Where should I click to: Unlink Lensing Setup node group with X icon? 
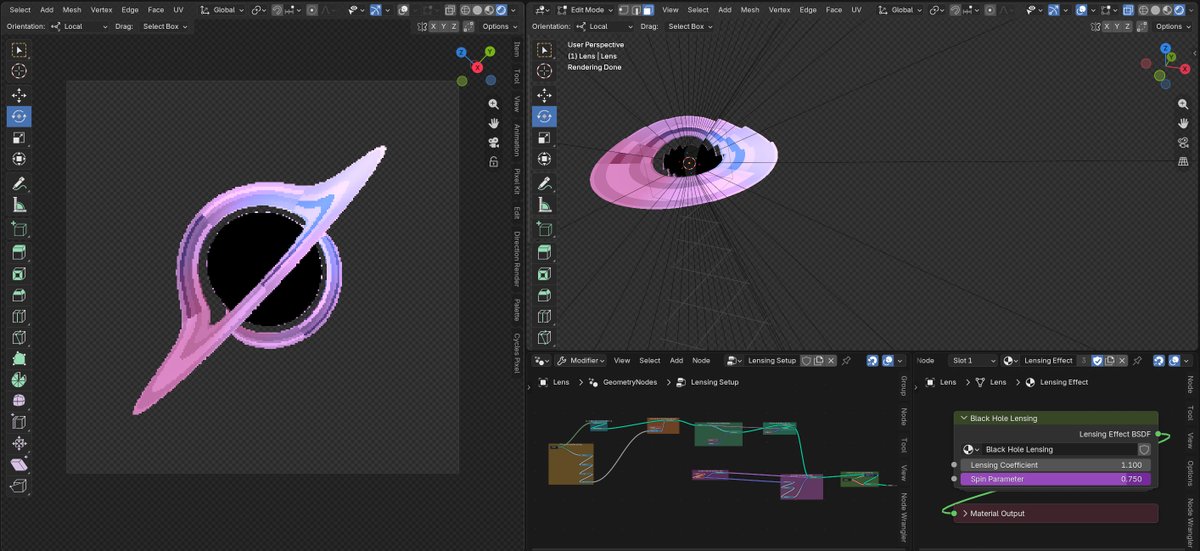(x=831, y=360)
